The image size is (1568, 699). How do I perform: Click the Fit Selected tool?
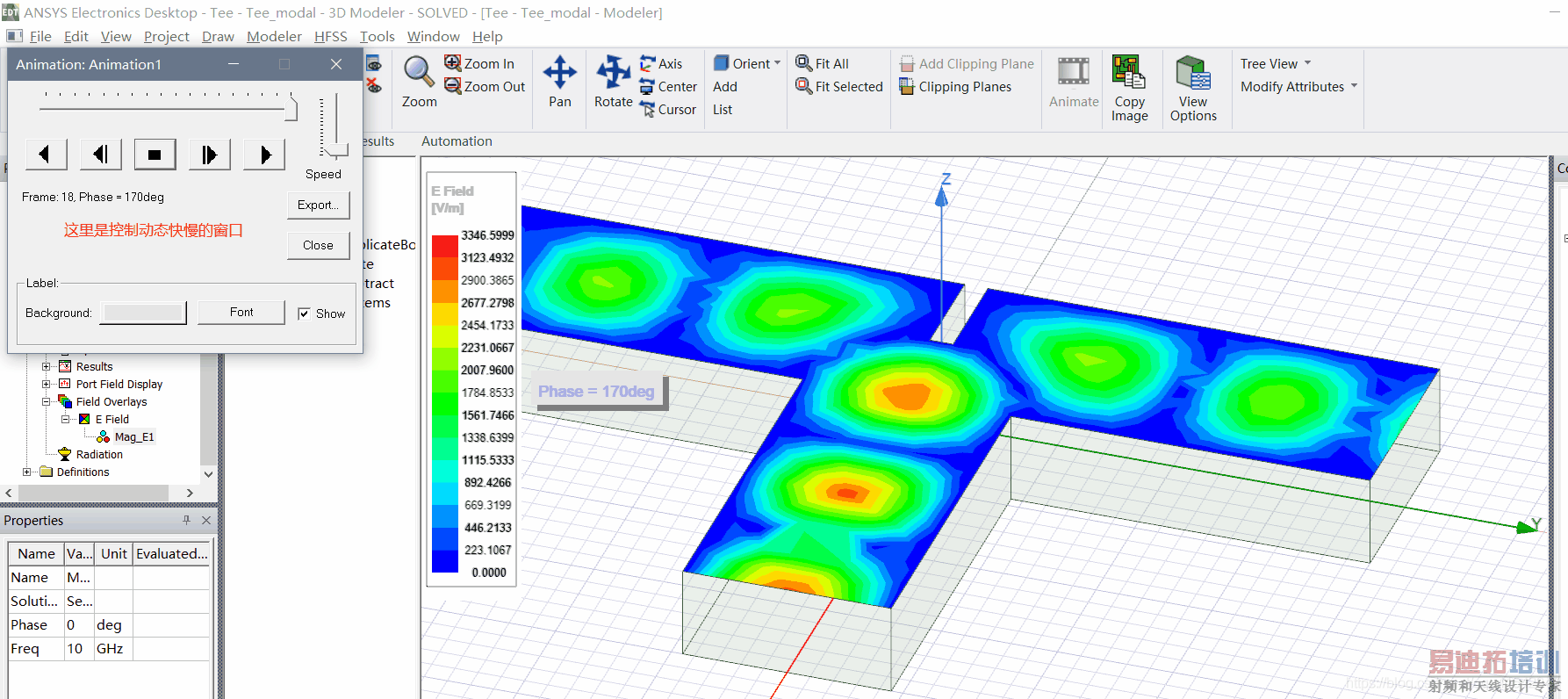(x=839, y=86)
